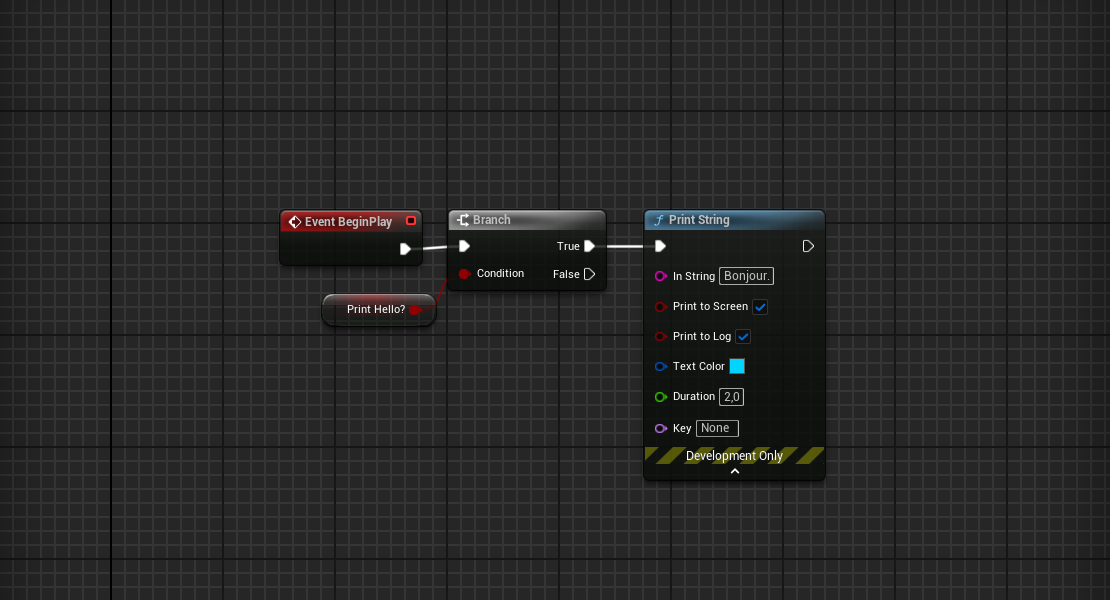Click the green Duration input pin
This screenshot has width=1110, height=600.
tap(660, 397)
